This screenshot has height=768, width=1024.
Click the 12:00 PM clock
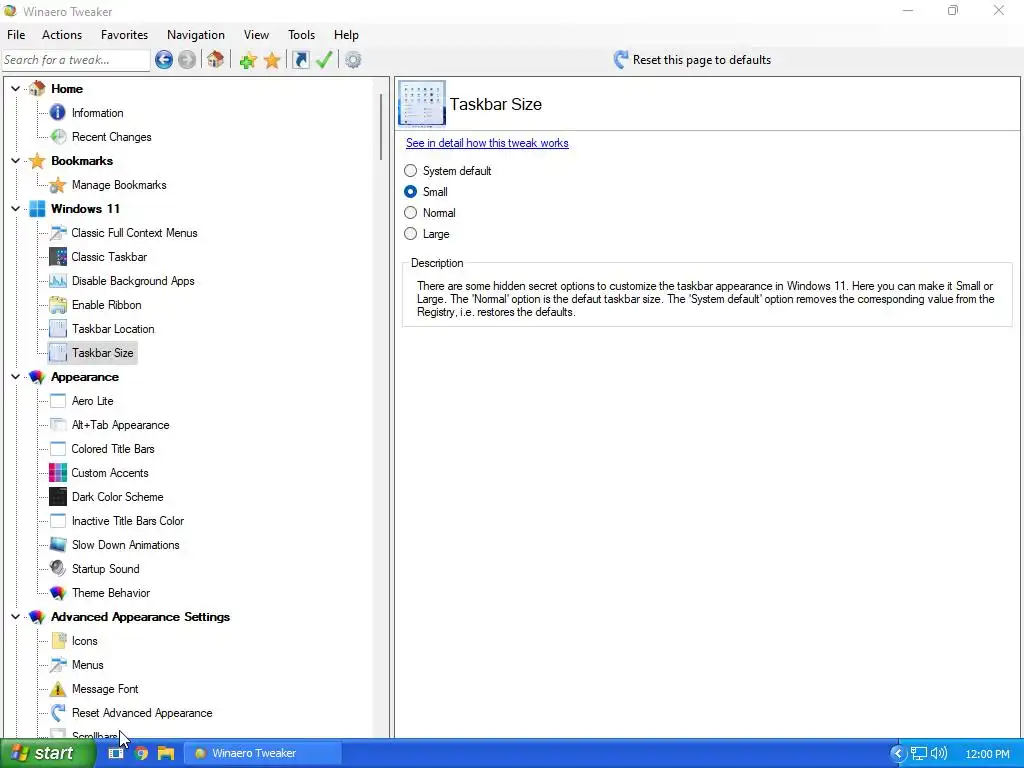(x=987, y=754)
